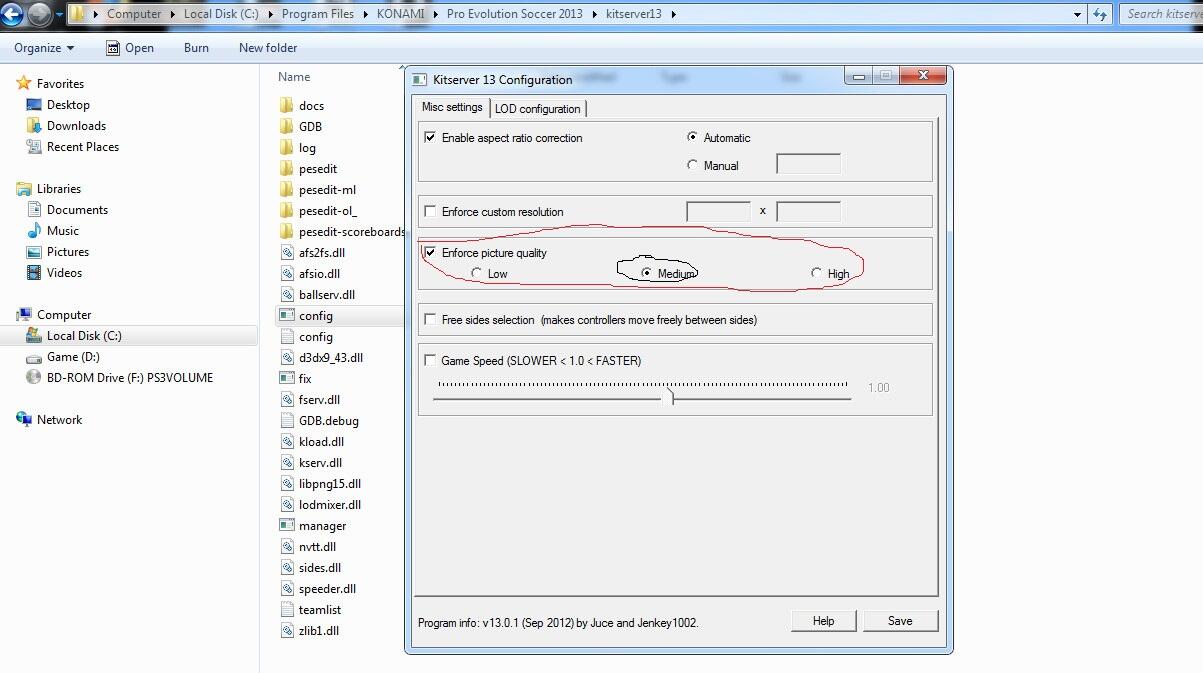The width and height of the screenshot is (1203, 673).
Task: Toggle Enable aspect ratio correction checkbox
Action: 430,137
